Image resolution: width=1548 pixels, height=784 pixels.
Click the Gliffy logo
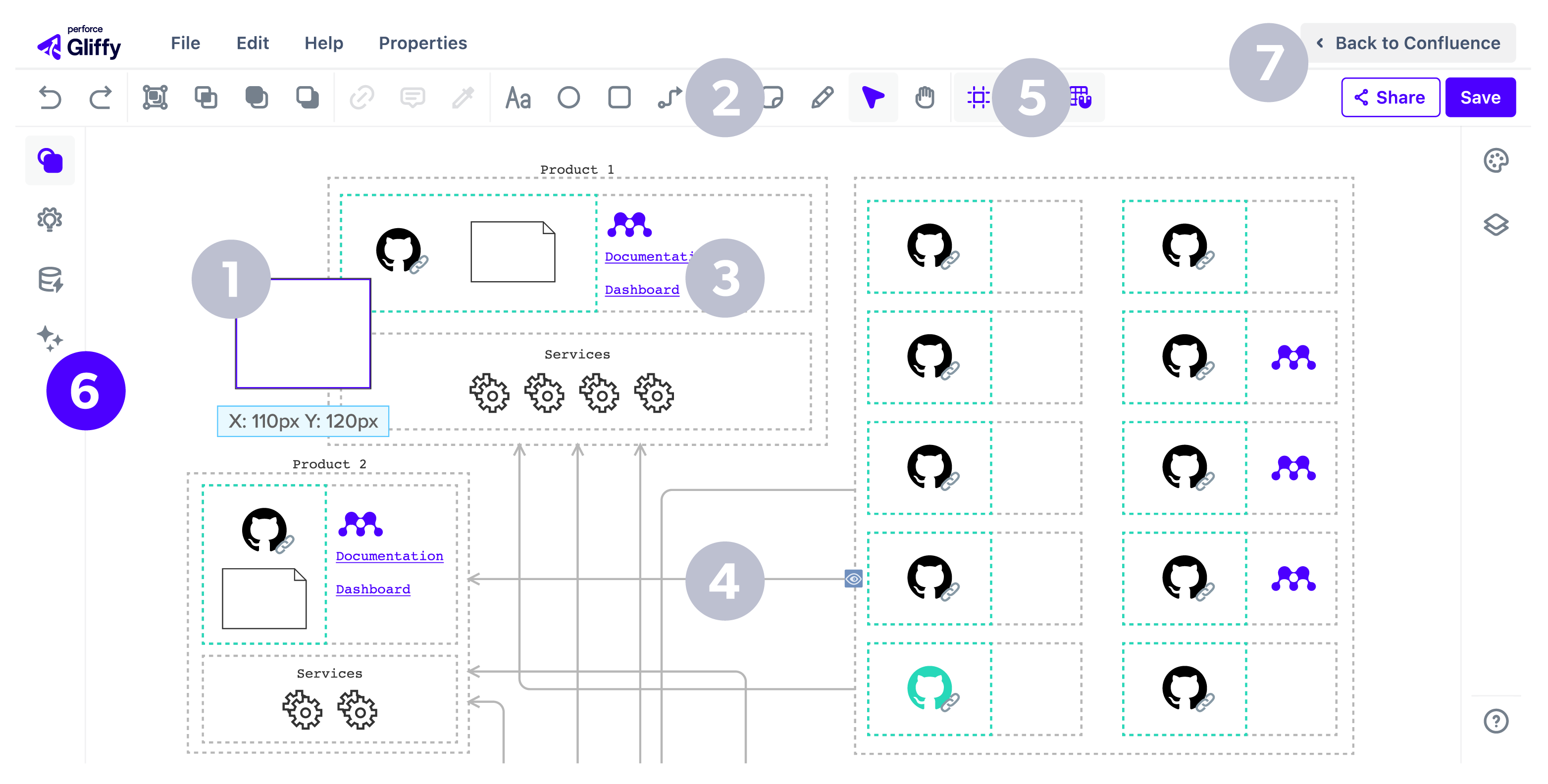79,43
